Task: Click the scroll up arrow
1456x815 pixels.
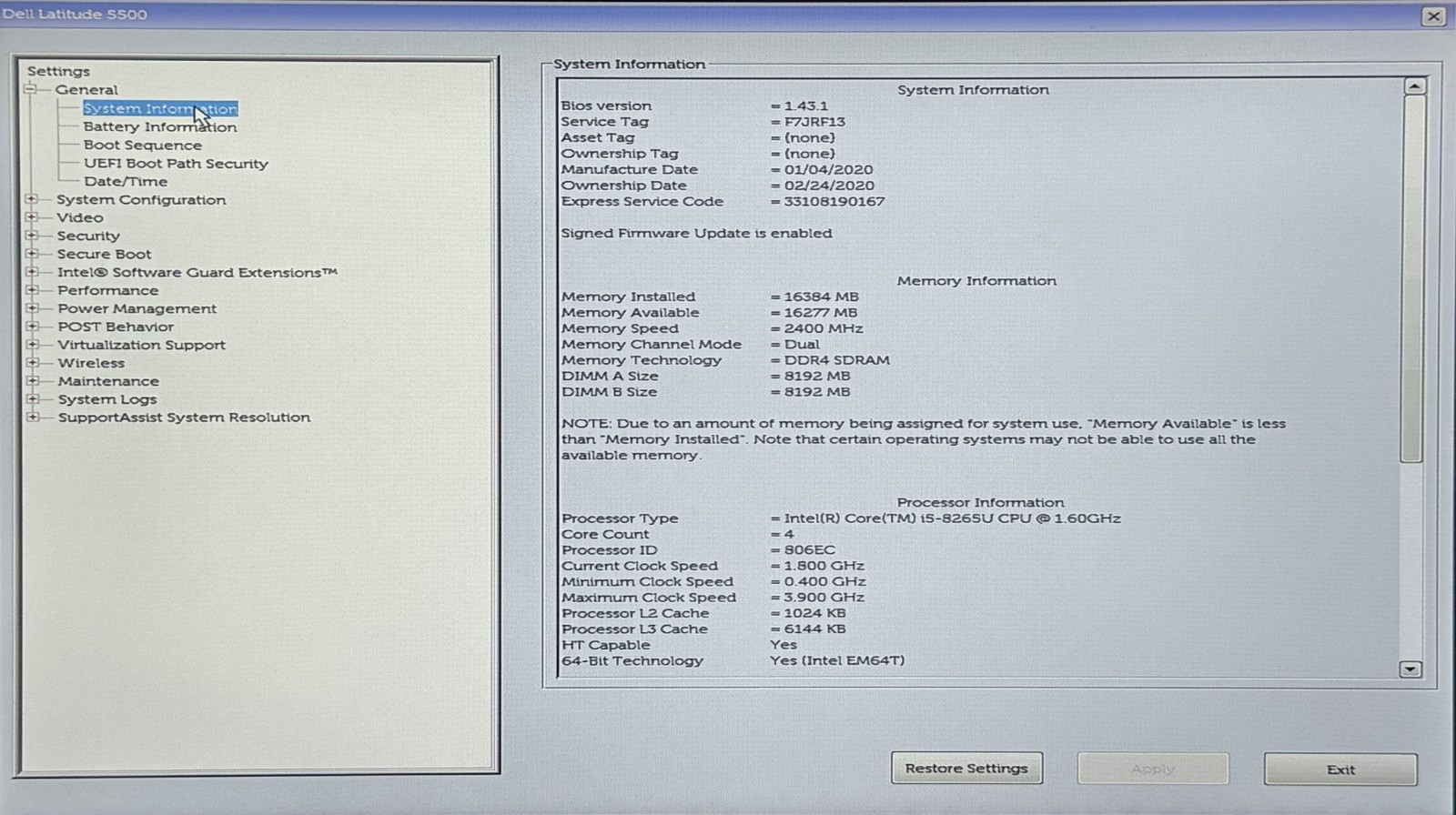Action: point(1414,86)
